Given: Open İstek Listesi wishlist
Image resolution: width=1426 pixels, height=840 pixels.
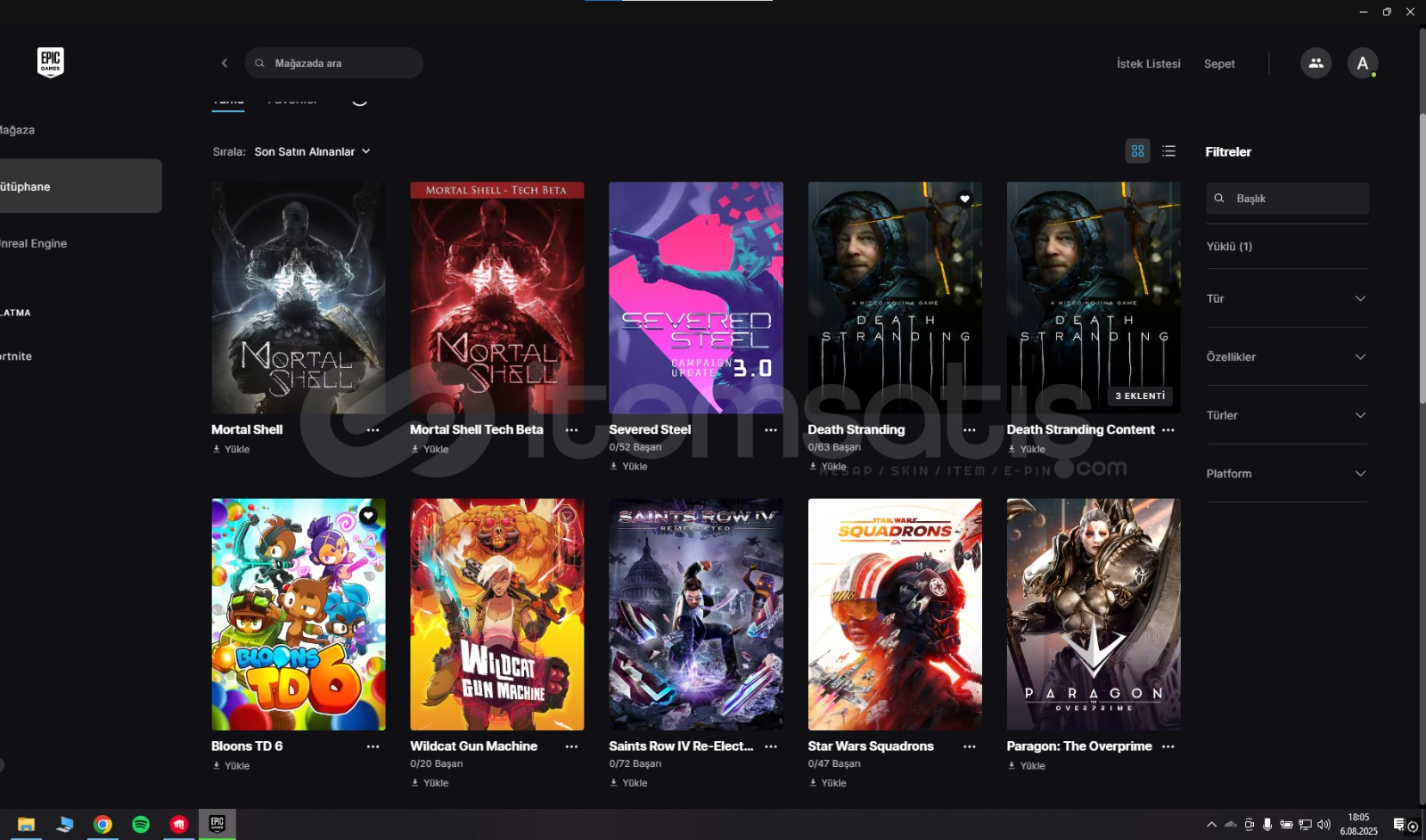Looking at the screenshot, I should point(1149,64).
